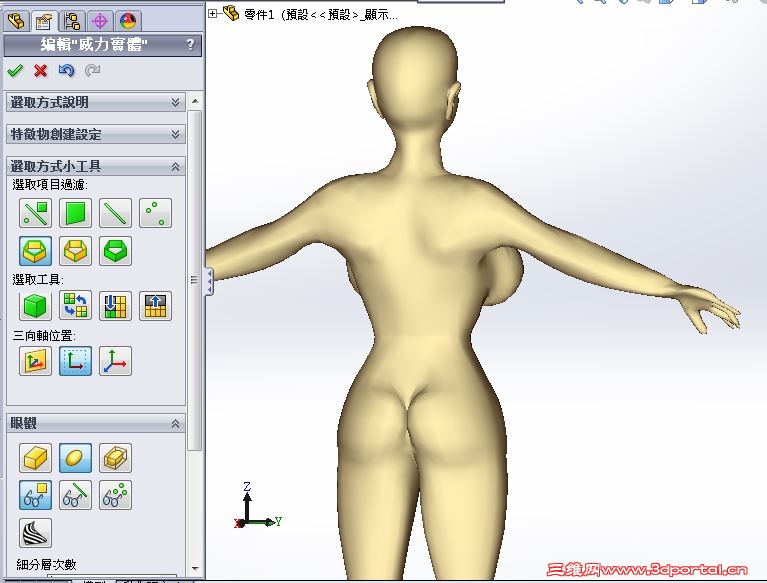The image size is (767, 583).
Task: Click the 零件1 part icon in the viewport
Action: point(231,13)
